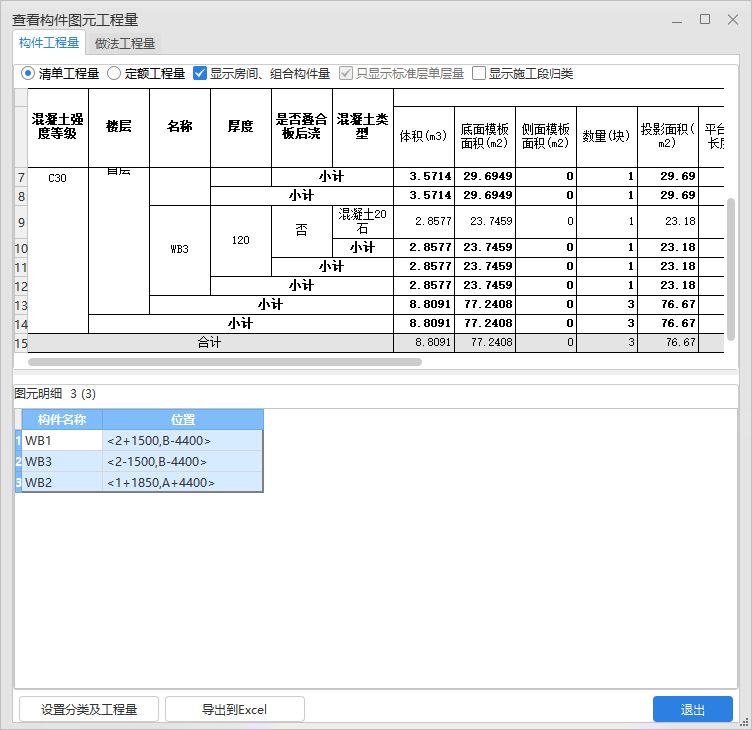
Task: Click the 位置 header in 图元明细
Action: pos(183,420)
